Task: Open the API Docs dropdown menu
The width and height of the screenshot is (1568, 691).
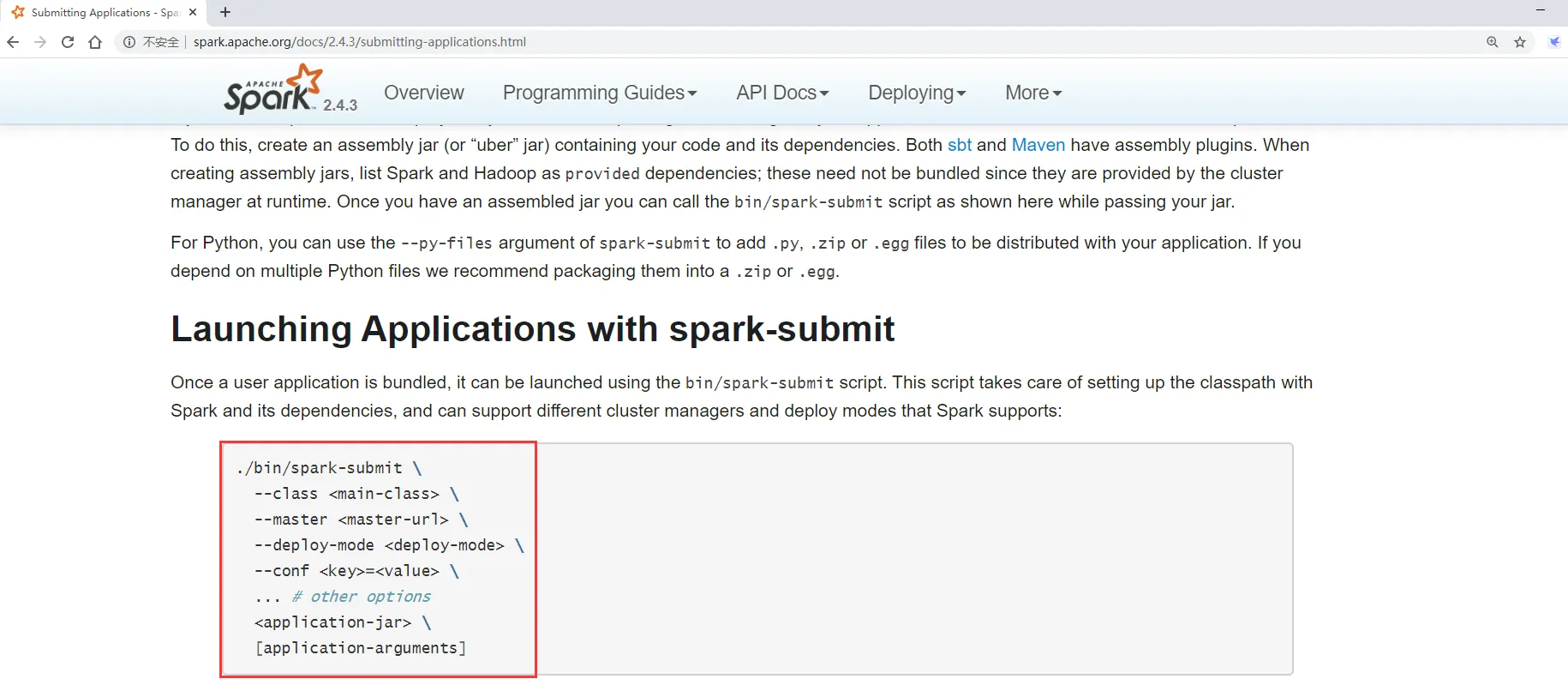Action: click(782, 93)
